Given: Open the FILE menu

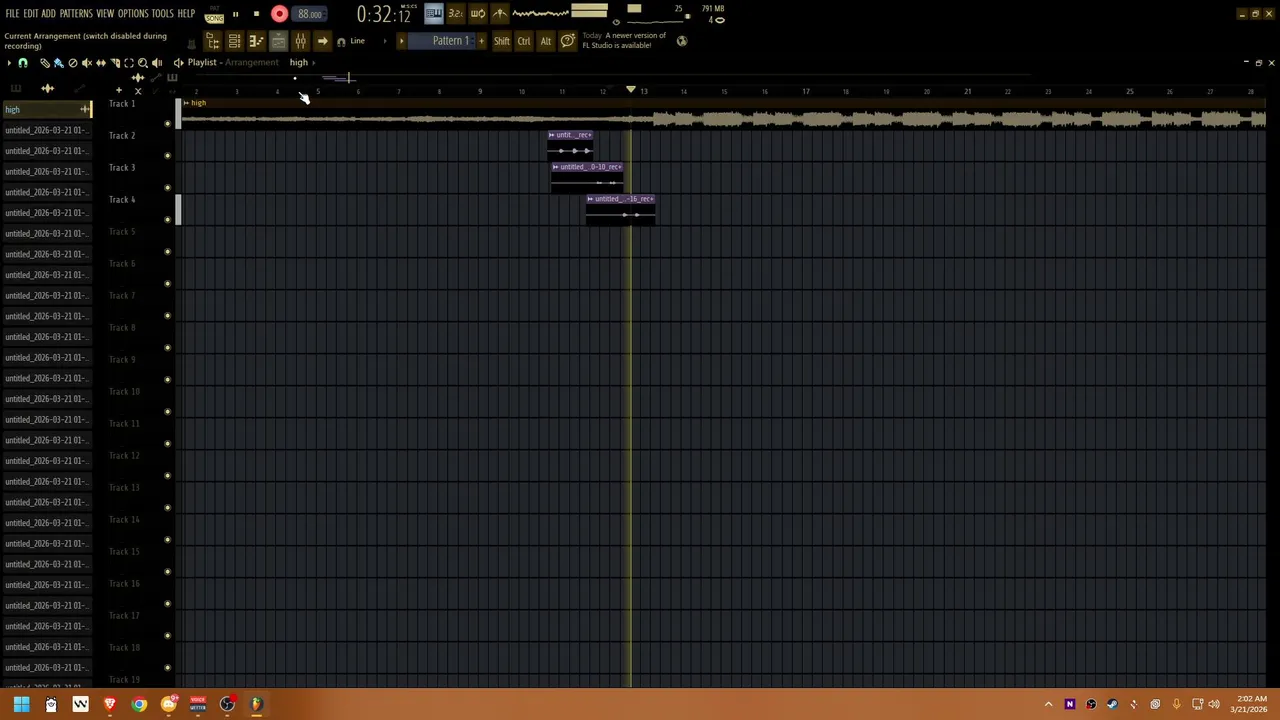Looking at the screenshot, I should 12,14.
